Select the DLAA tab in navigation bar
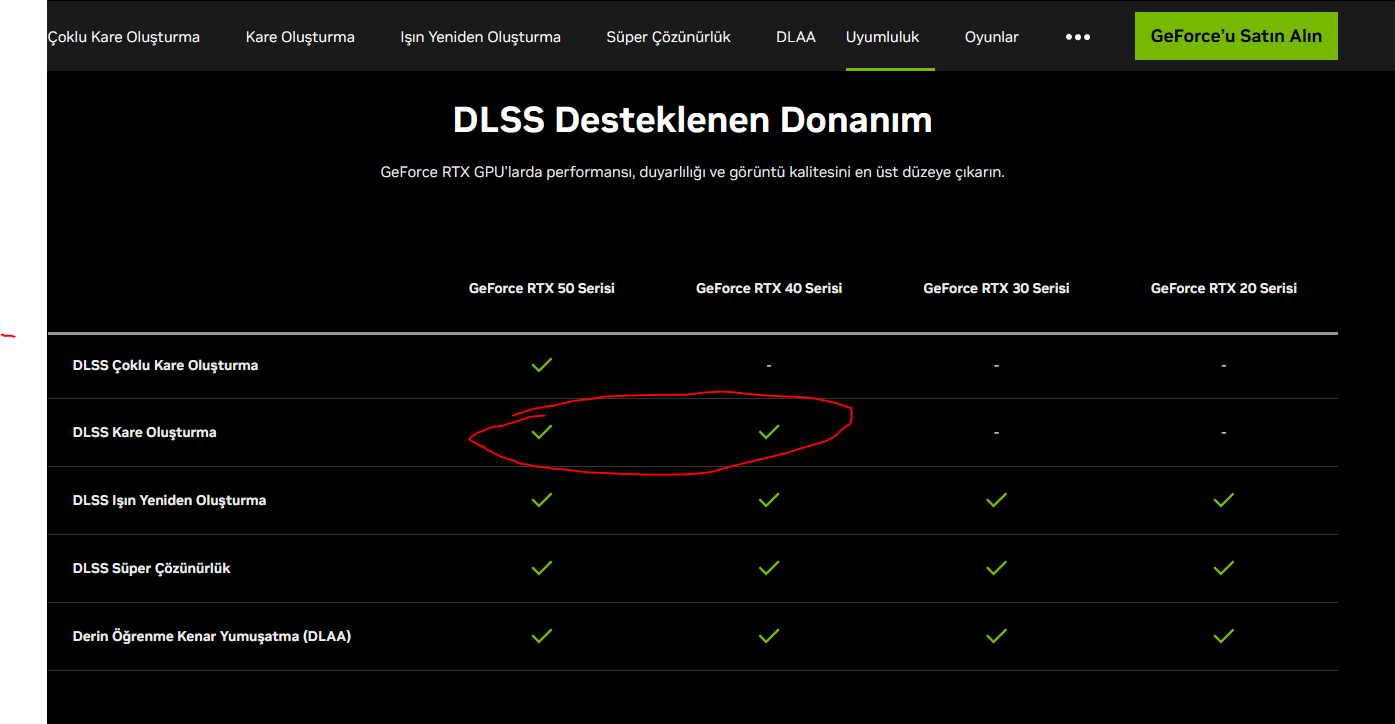1395x724 pixels. click(796, 37)
